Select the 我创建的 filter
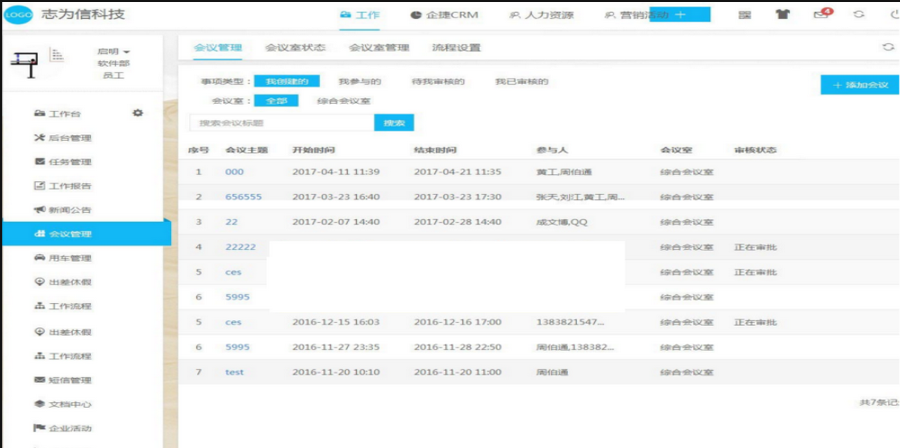This screenshot has width=900, height=448. 280,81
